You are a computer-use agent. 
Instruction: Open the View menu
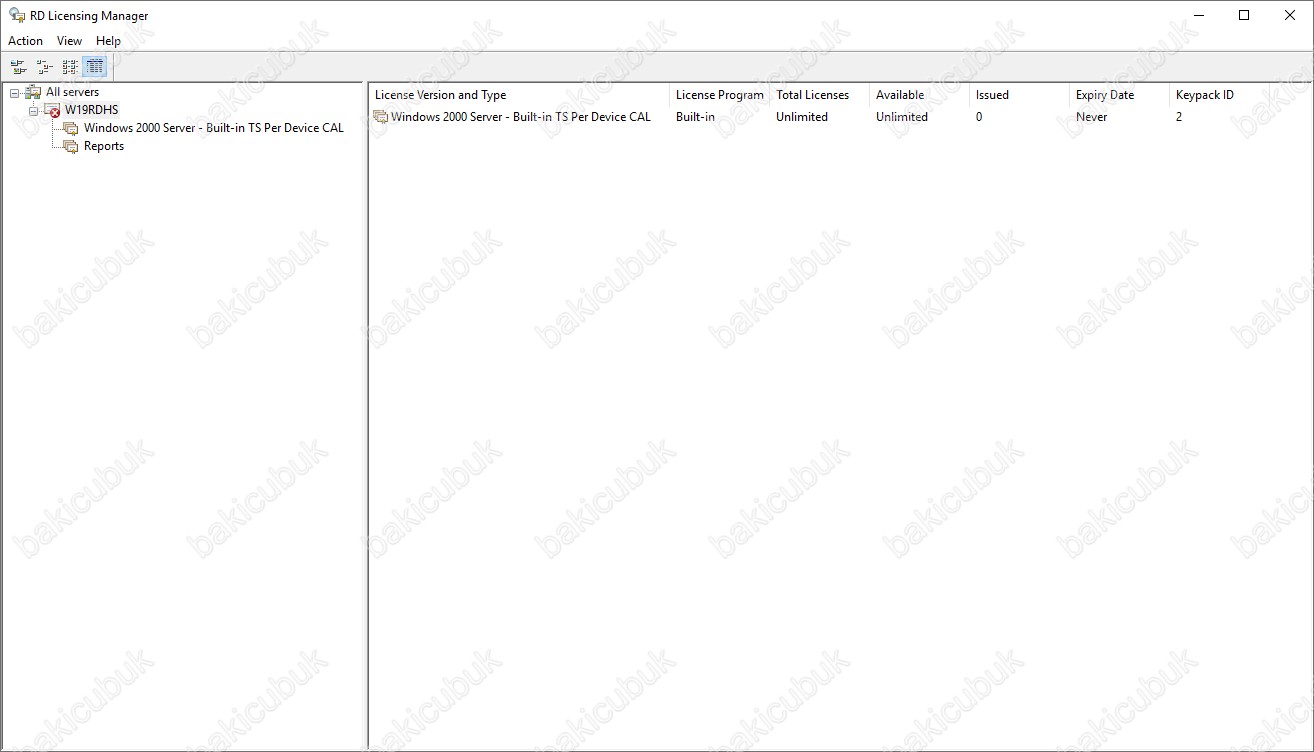click(x=70, y=41)
